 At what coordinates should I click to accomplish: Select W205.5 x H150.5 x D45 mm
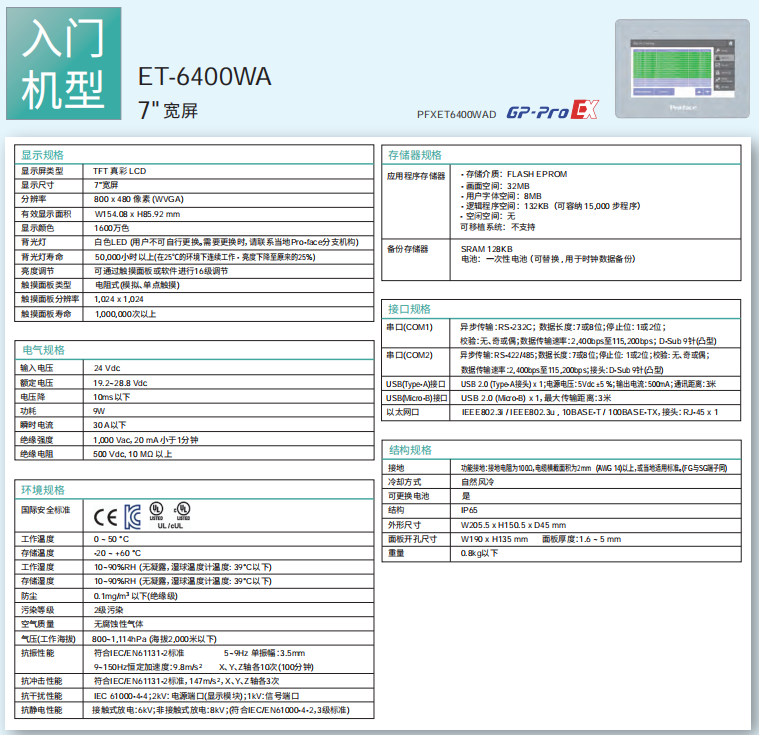(x=513, y=525)
